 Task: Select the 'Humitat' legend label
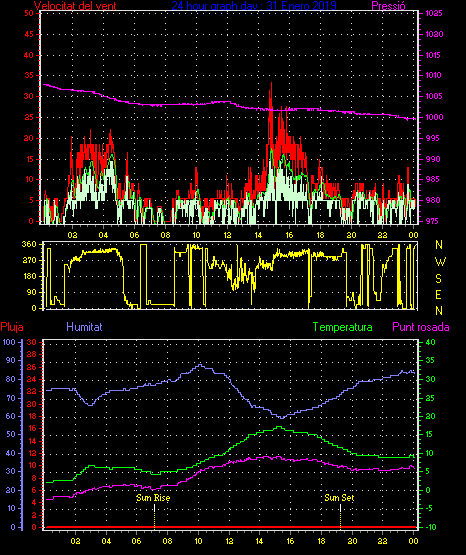point(84,327)
